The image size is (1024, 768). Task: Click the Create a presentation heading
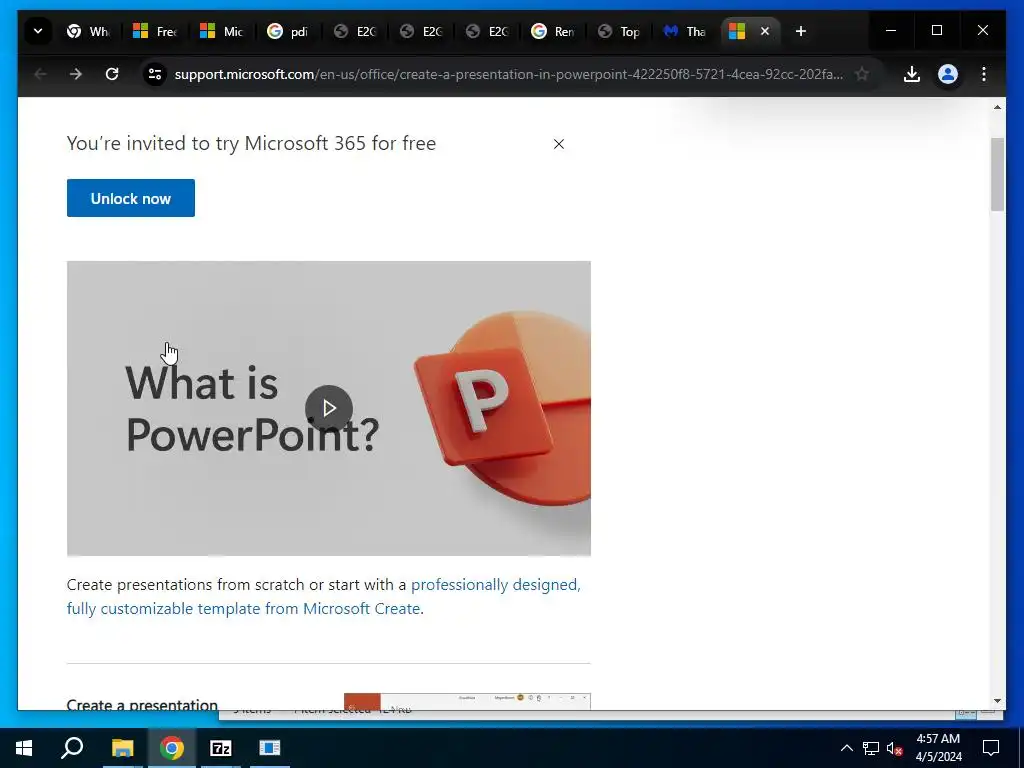[x=142, y=705]
